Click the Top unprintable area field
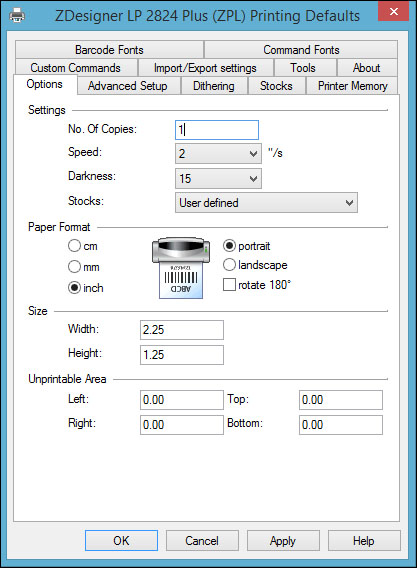This screenshot has height=568, width=417. coord(341,400)
